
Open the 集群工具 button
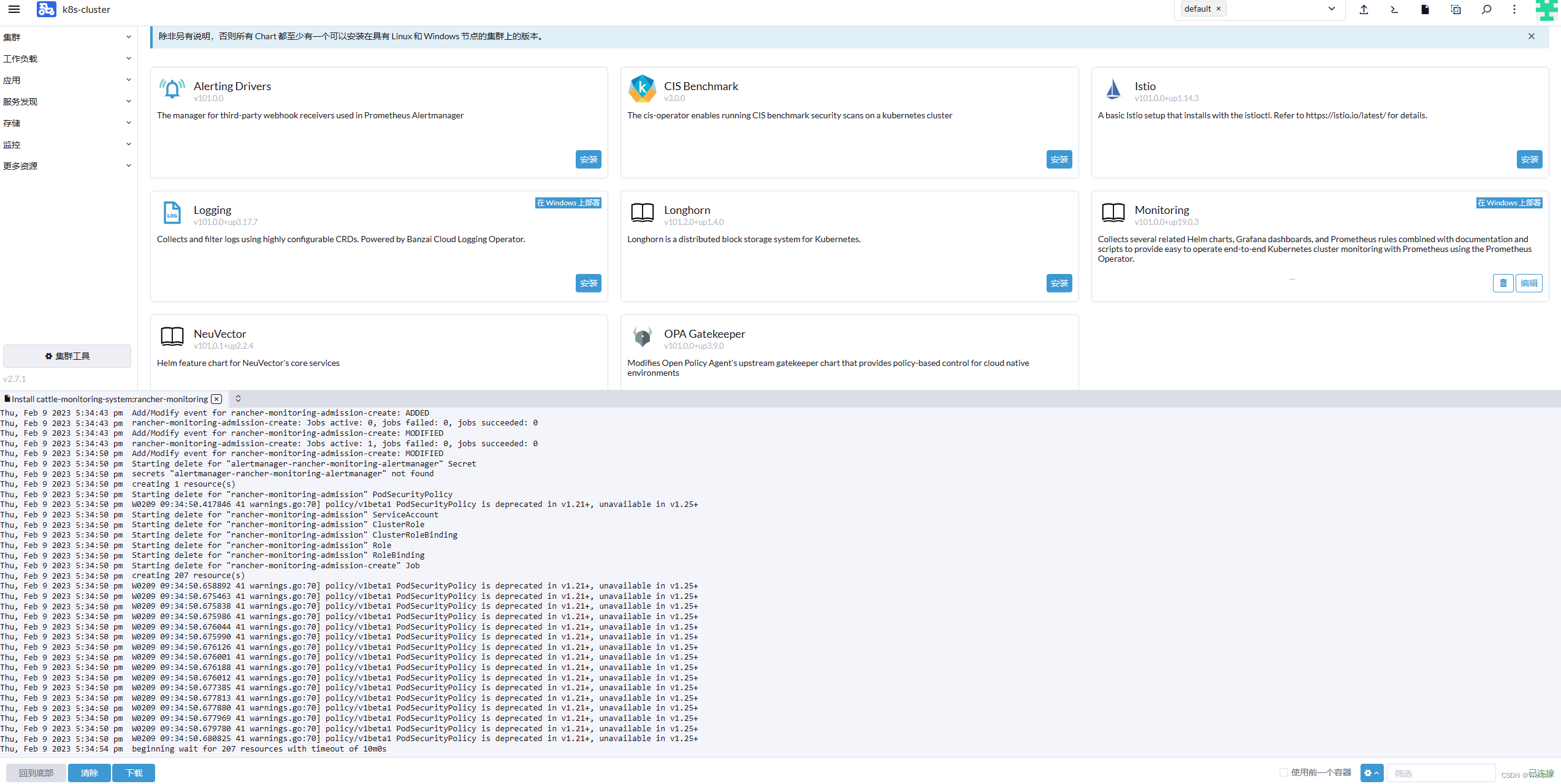tap(67, 356)
